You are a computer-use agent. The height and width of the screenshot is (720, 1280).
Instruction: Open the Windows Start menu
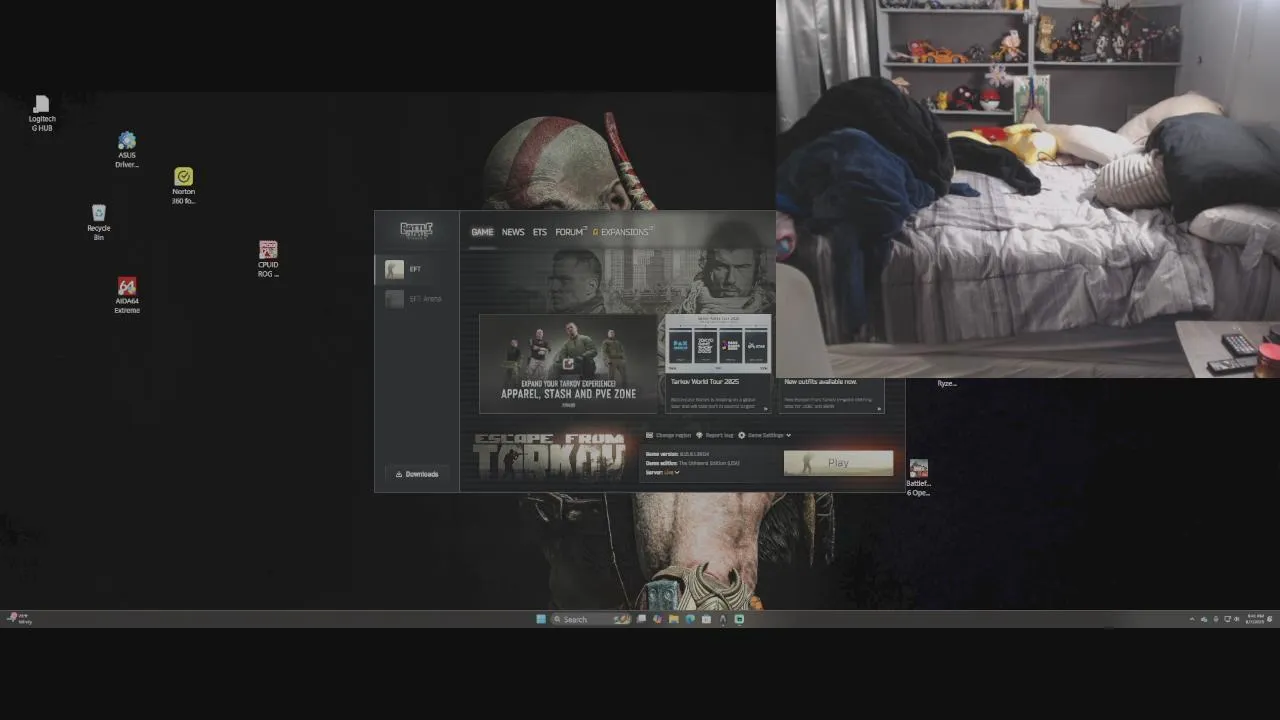click(541, 619)
